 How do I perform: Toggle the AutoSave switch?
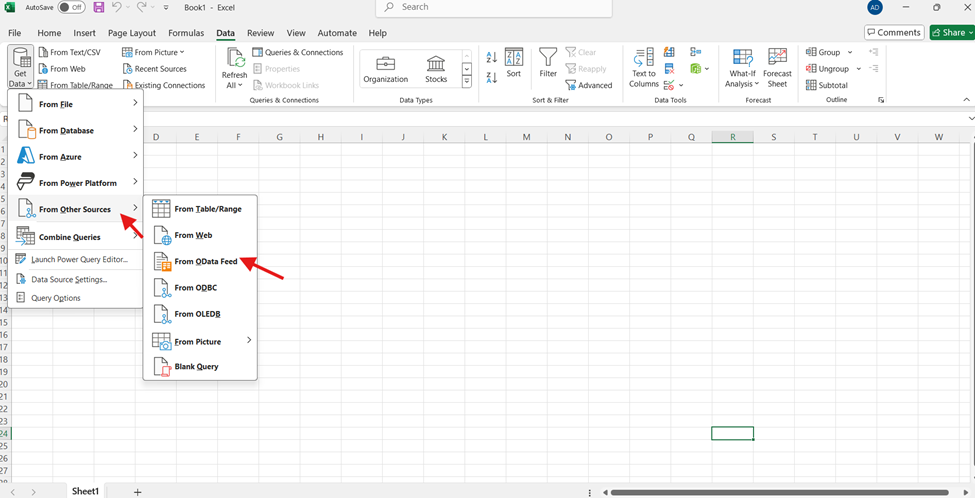tap(71, 7)
